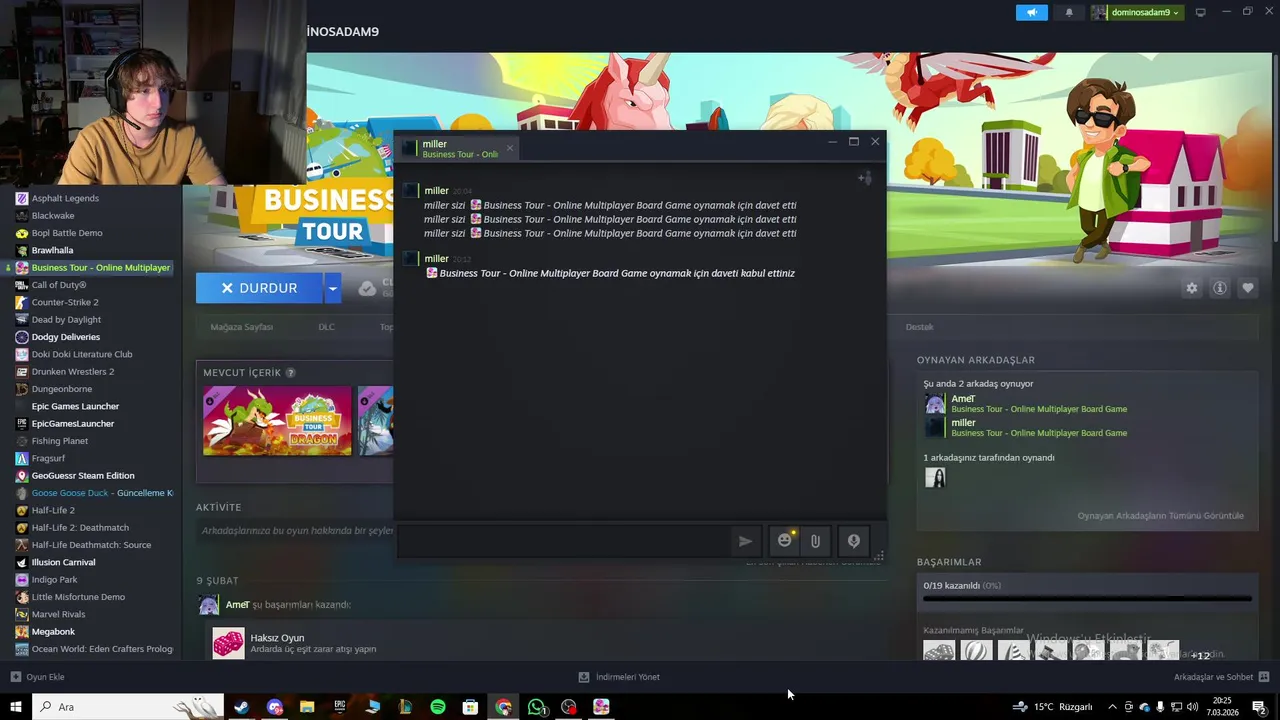Screen dimensions: 1280x720
Task: Open Arkadaşlar ve Sohbet panel
Action: click(1221, 677)
